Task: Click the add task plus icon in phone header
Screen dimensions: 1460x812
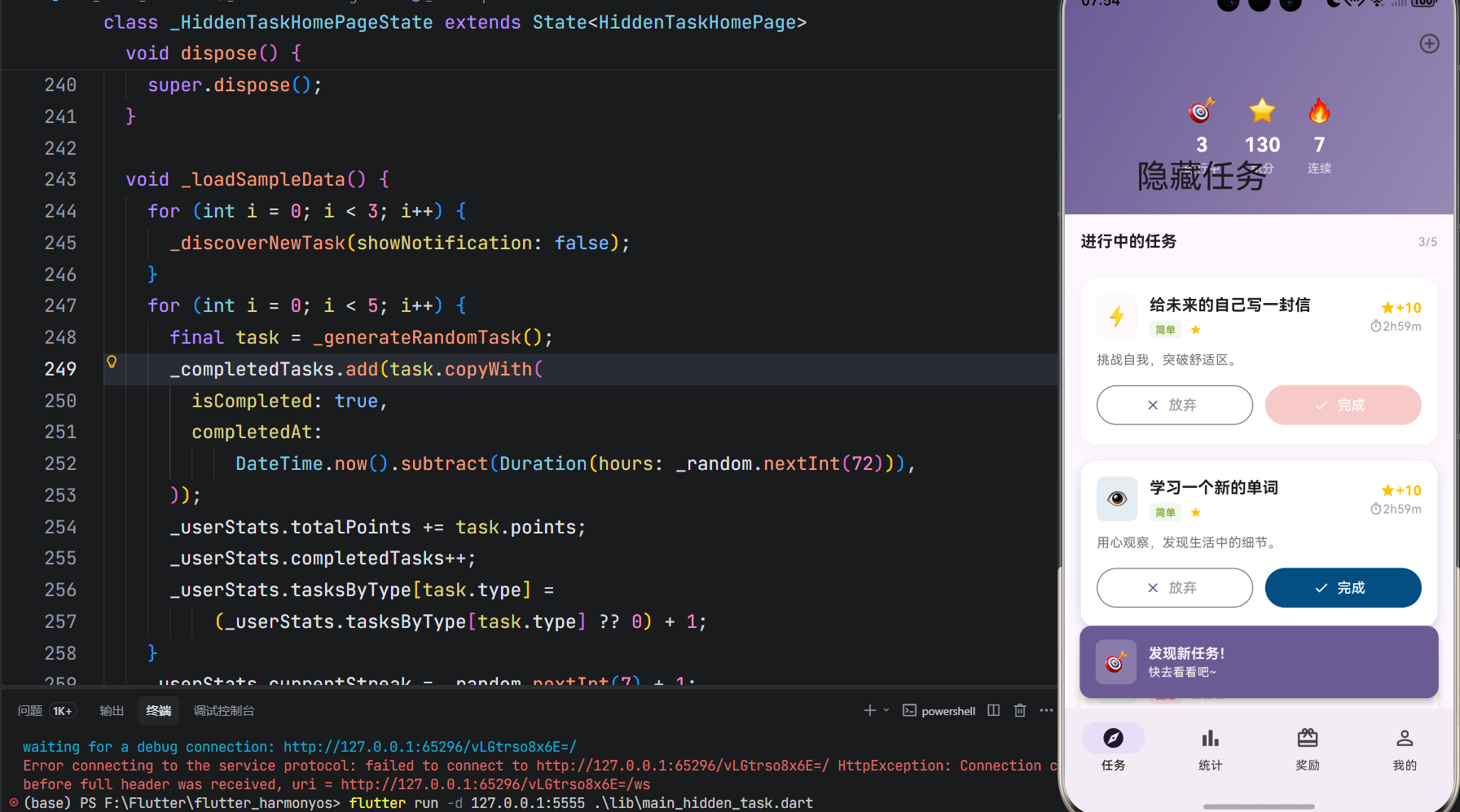Action: (x=1429, y=44)
